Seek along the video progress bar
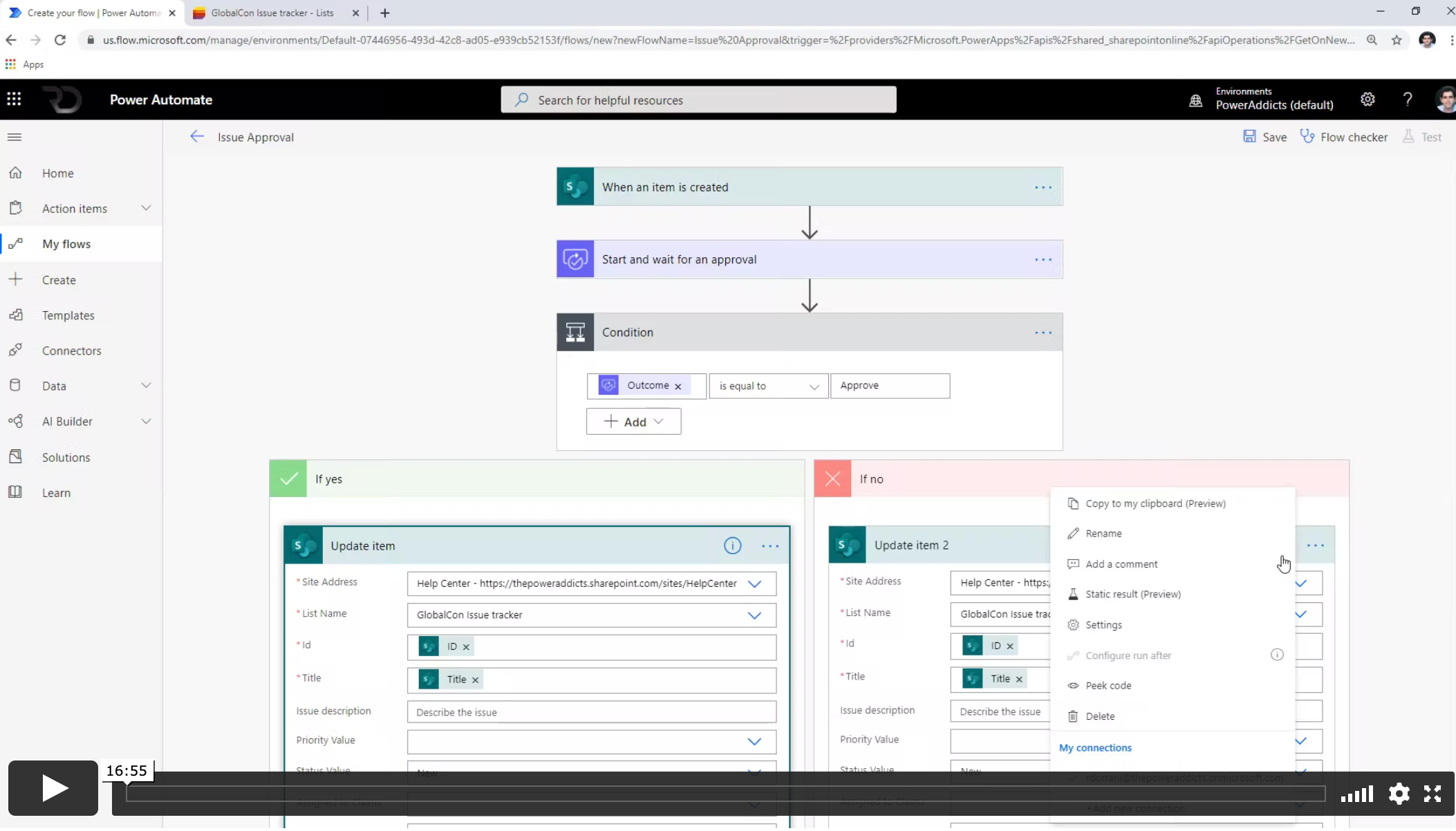 click(726, 794)
